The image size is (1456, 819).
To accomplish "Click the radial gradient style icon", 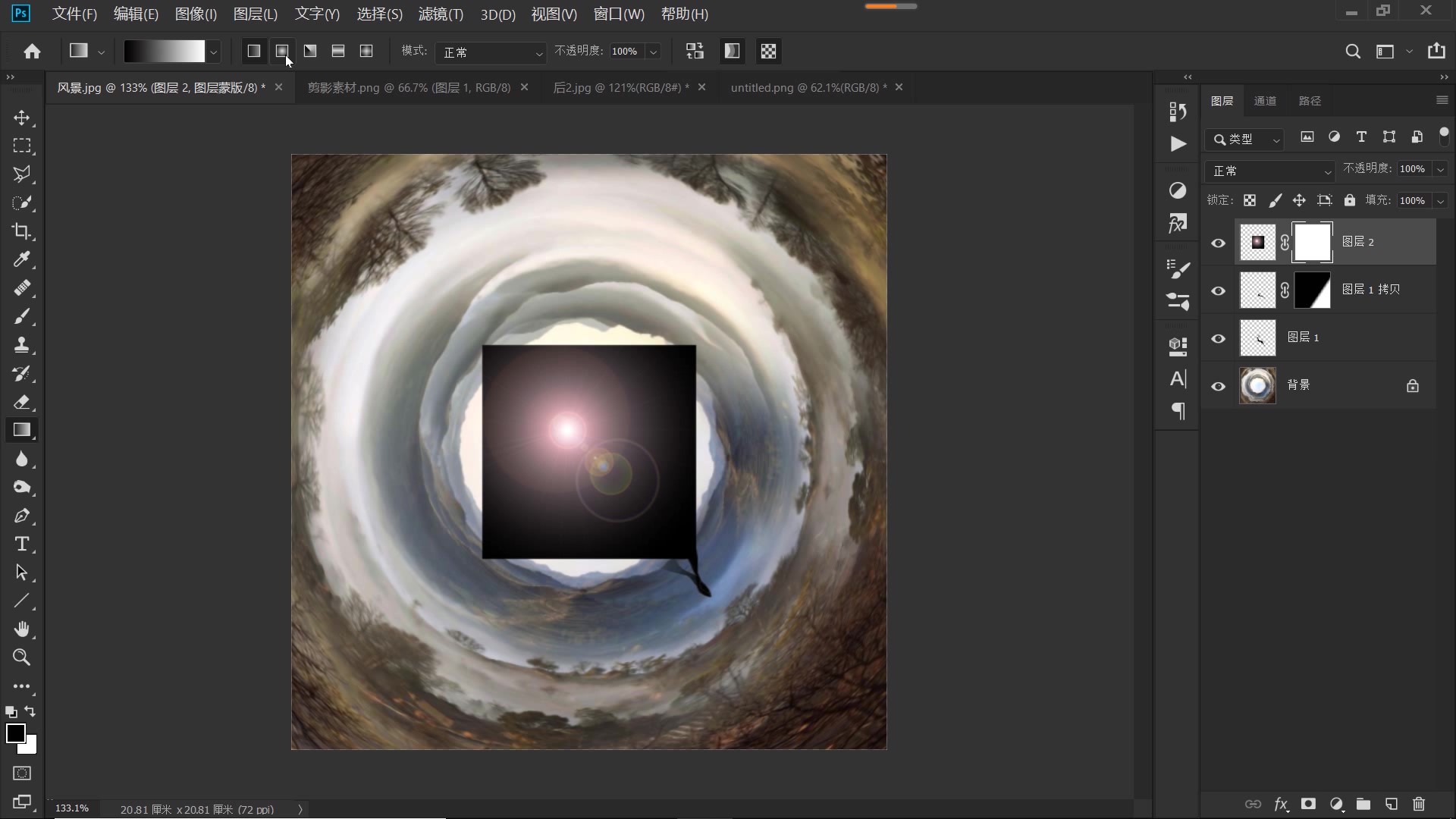I will coord(282,51).
